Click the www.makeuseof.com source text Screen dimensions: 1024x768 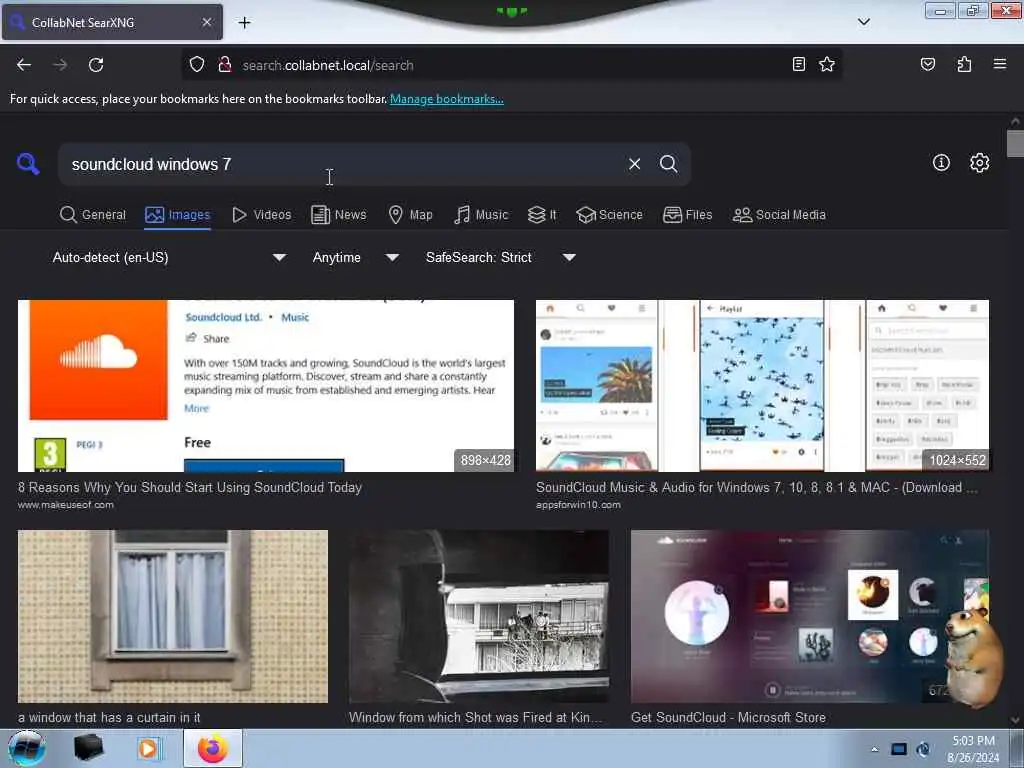point(66,505)
